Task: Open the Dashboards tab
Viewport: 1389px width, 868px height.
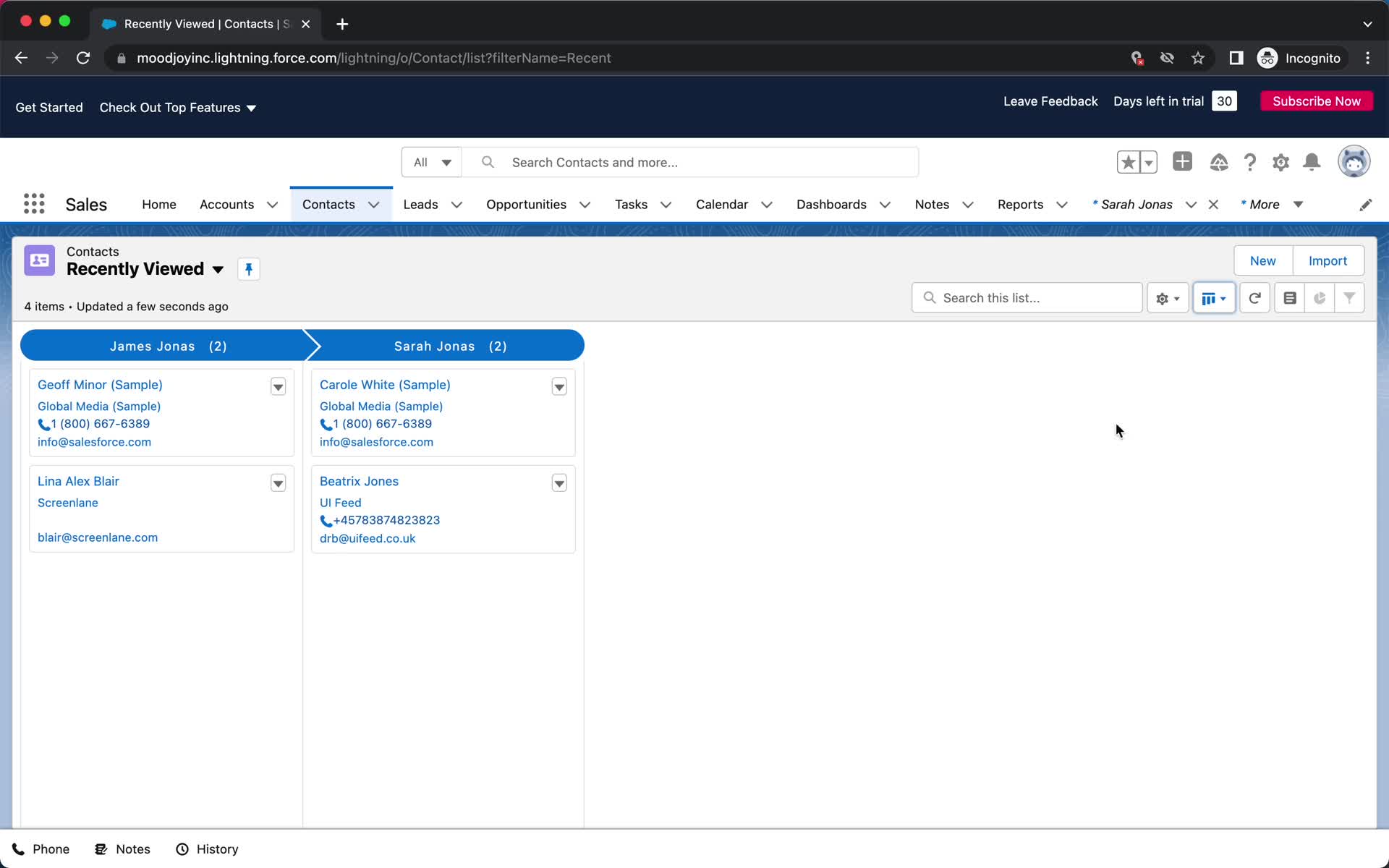Action: point(831,205)
